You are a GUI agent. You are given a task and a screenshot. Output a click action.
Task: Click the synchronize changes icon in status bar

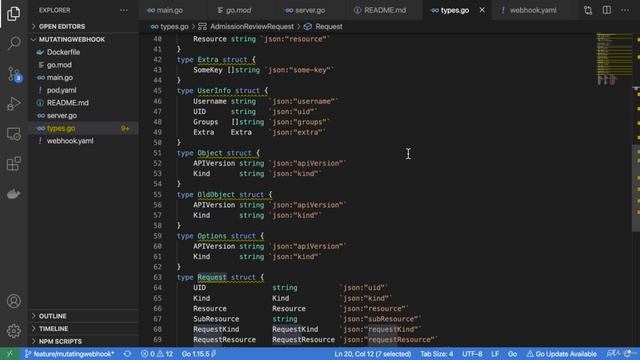[x=127, y=354]
